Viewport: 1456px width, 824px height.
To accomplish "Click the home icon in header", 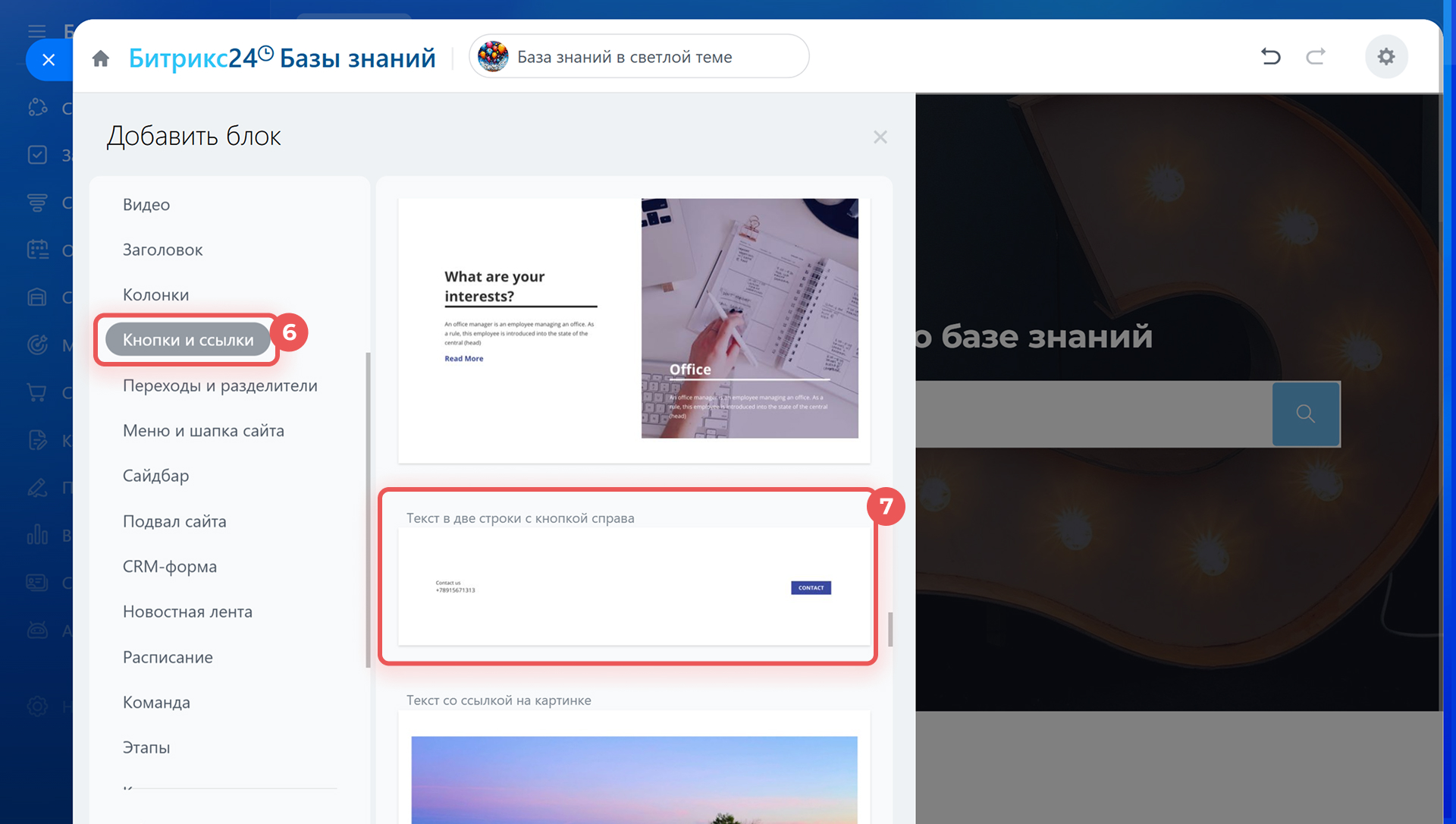I will (101, 58).
